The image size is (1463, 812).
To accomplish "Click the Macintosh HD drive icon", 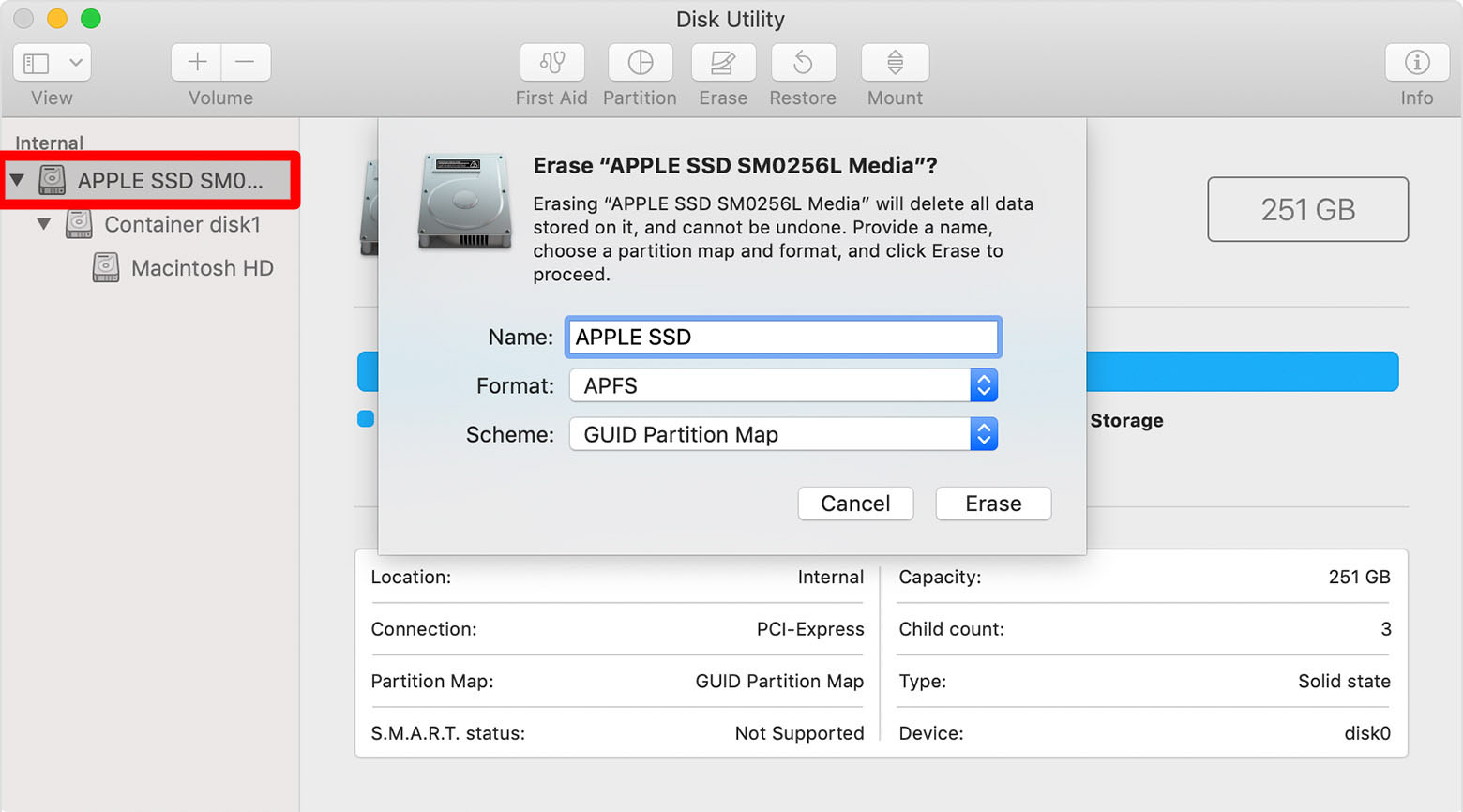I will 106,268.
